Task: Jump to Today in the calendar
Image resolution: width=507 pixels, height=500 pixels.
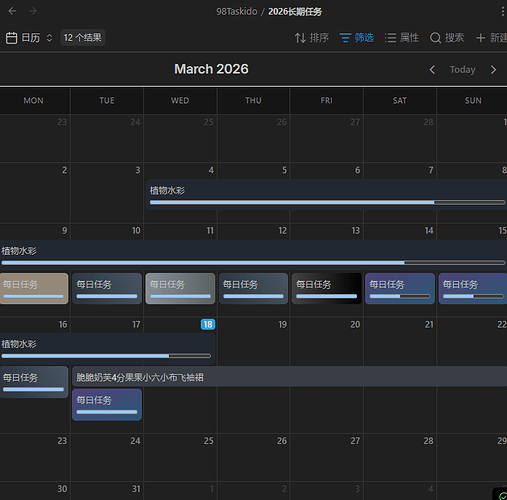Action: point(462,70)
